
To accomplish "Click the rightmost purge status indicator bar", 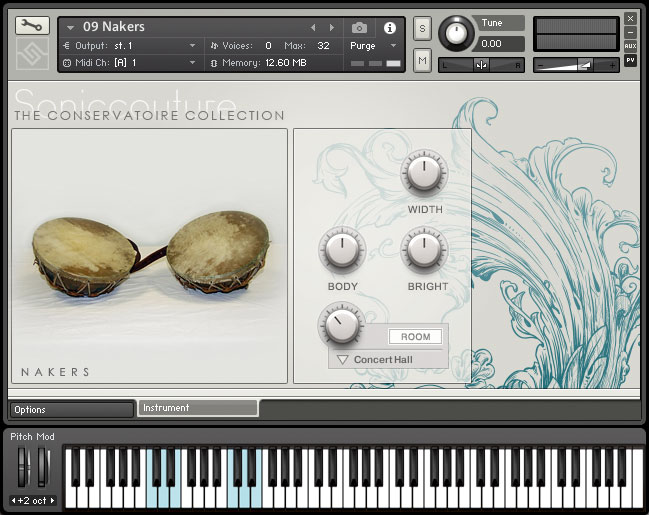I will coord(393,63).
